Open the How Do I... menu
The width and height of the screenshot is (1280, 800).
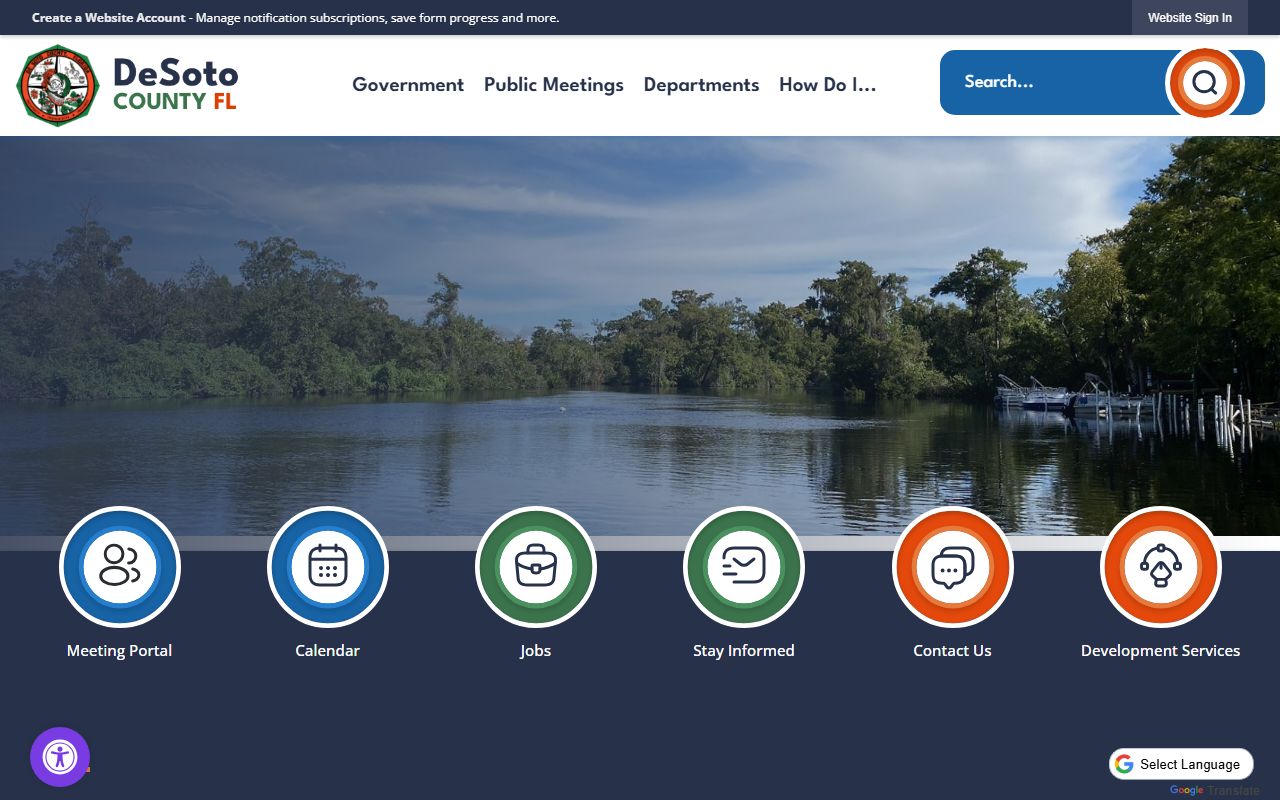(827, 85)
